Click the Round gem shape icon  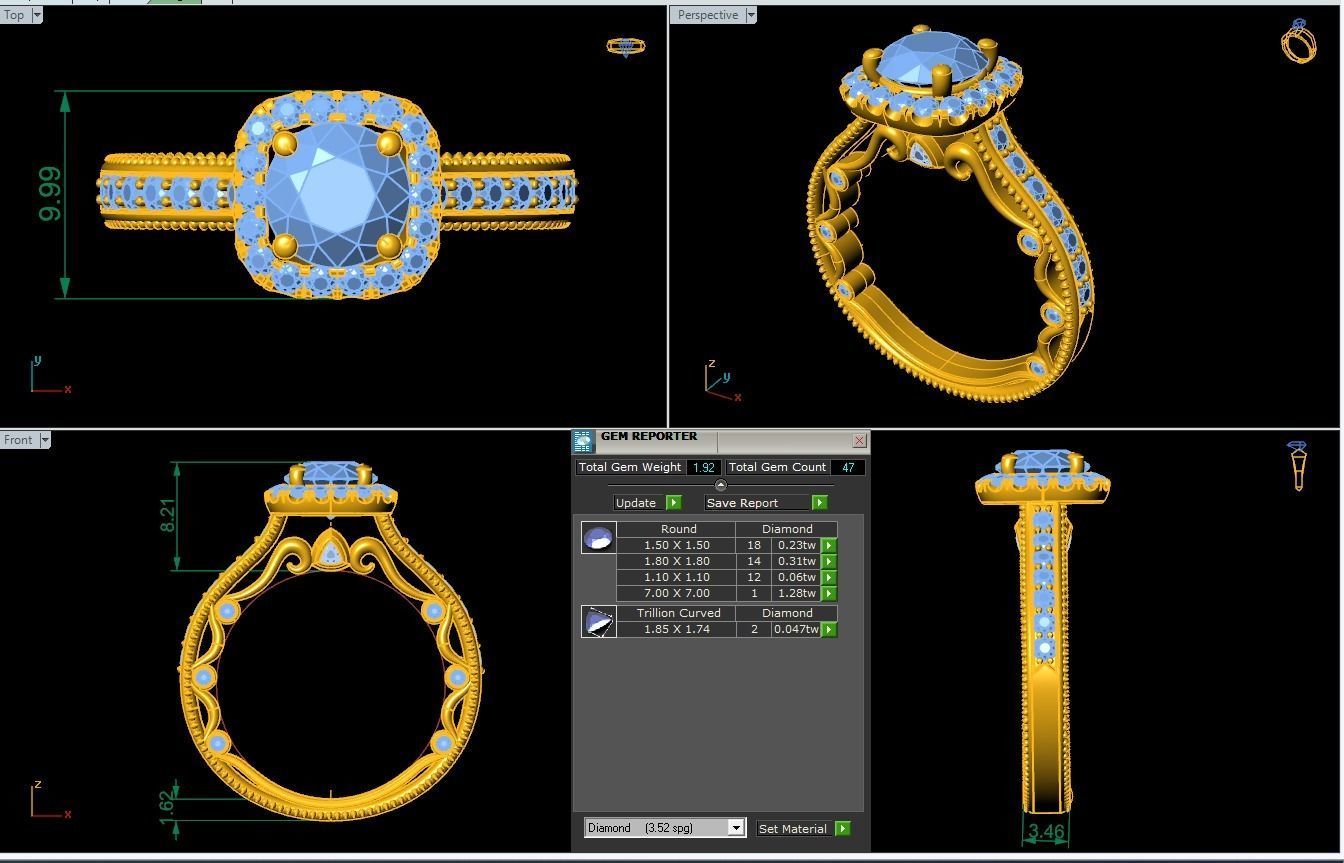[599, 538]
